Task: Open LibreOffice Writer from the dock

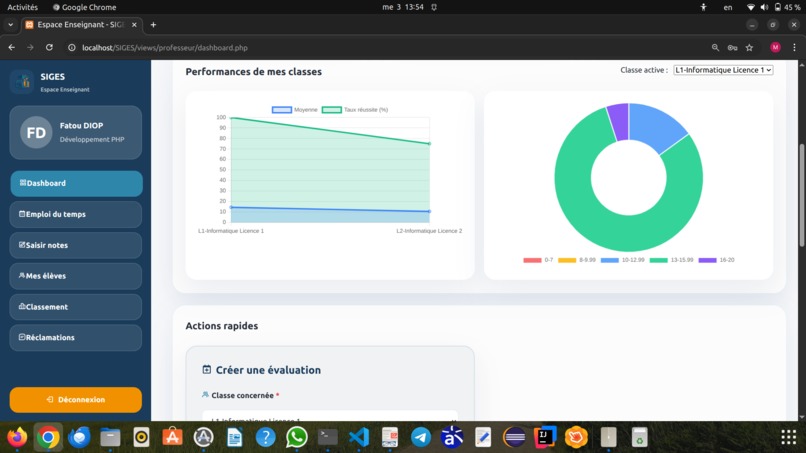Action: [x=234, y=438]
